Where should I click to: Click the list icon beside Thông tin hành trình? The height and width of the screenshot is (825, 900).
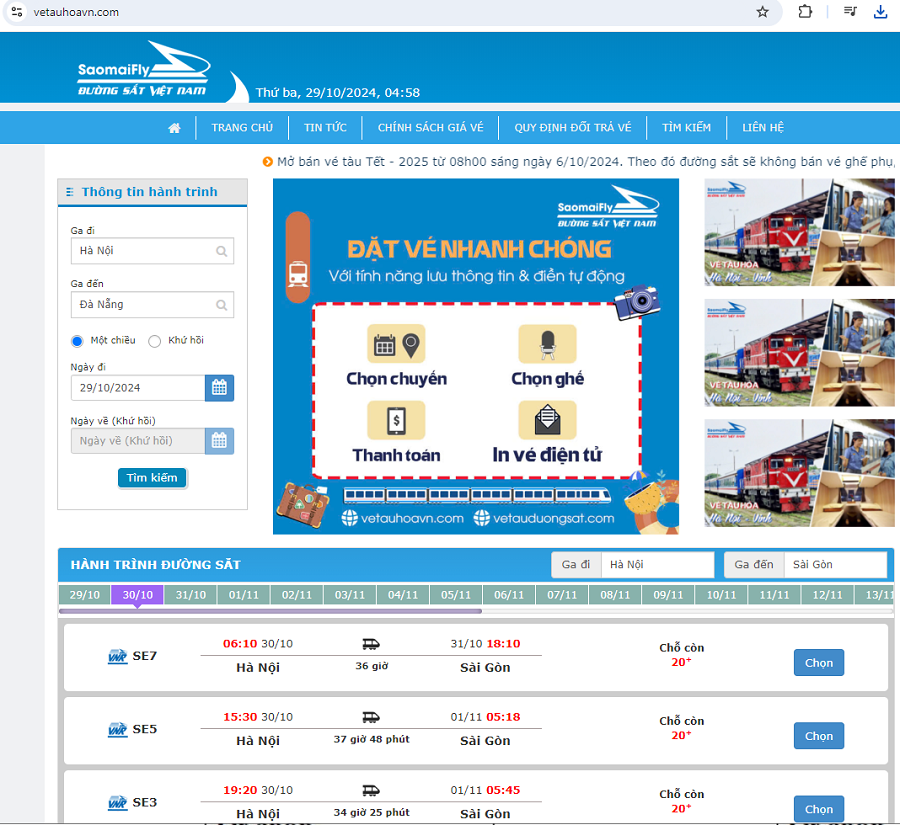coord(69,192)
